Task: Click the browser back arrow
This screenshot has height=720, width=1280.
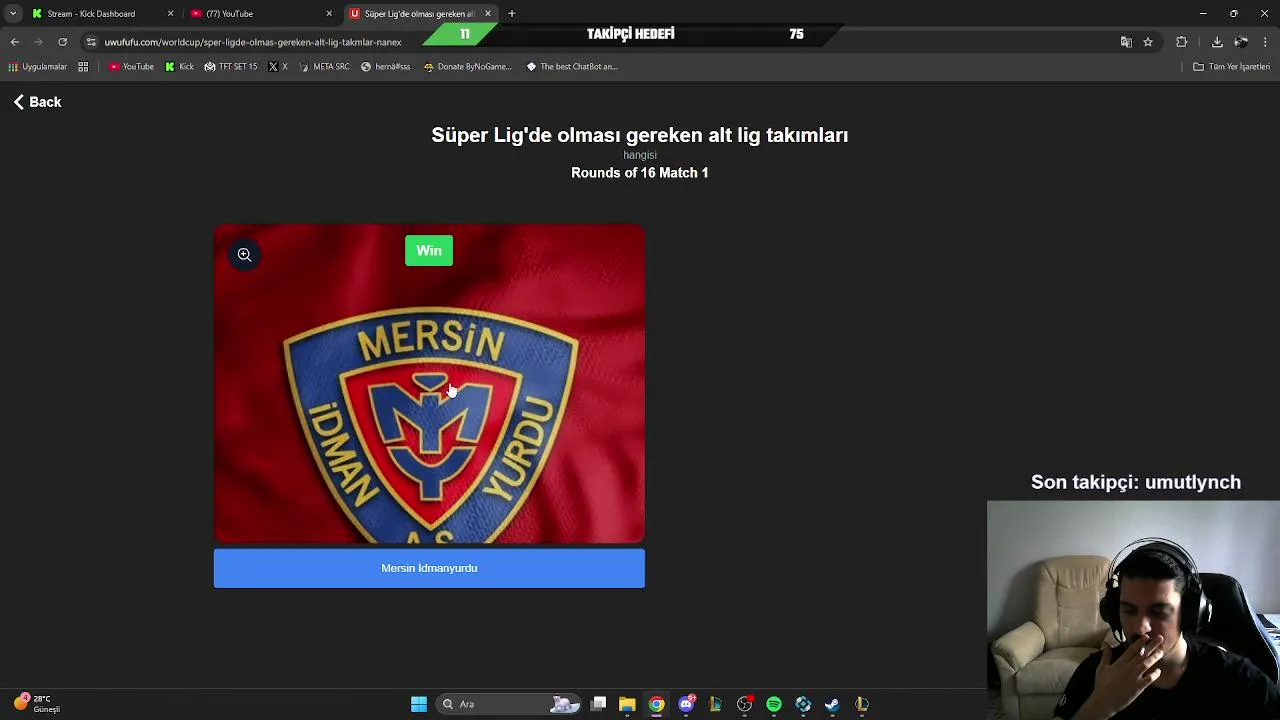Action: tap(14, 42)
